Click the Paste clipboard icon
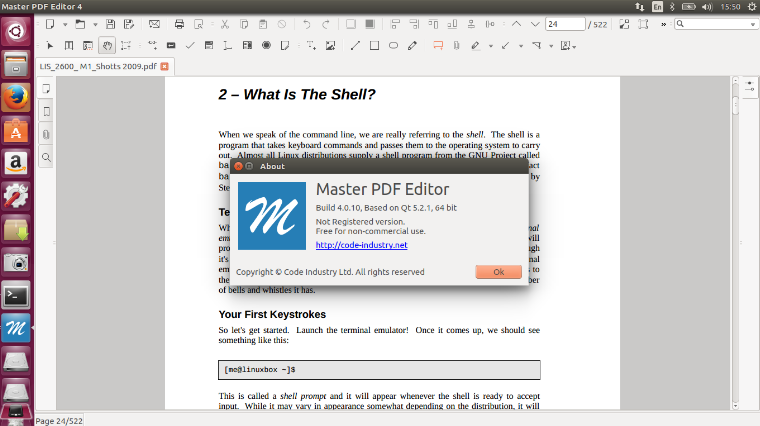Viewport: 760px width, 426px height. pos(263,24)
